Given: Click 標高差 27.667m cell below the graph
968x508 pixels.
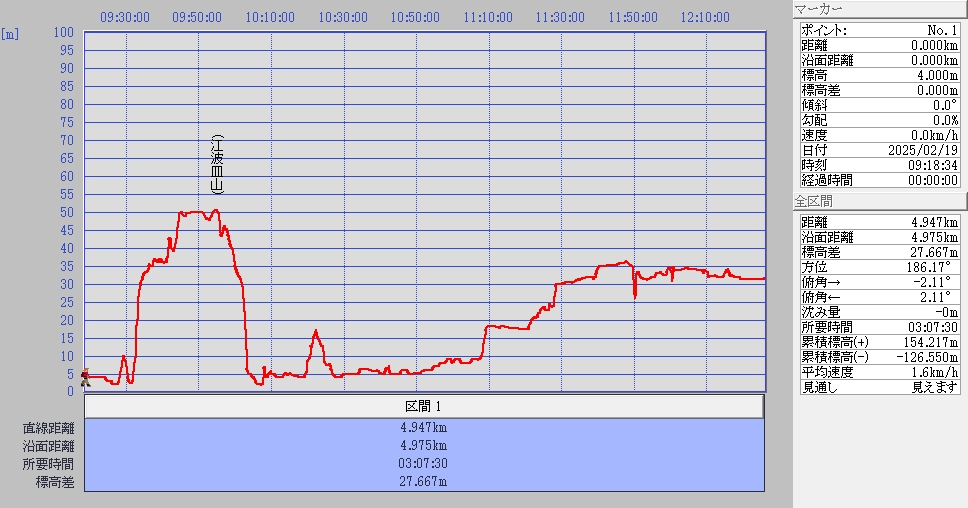Looking at the screenshot, I should [x=423, y=482].
